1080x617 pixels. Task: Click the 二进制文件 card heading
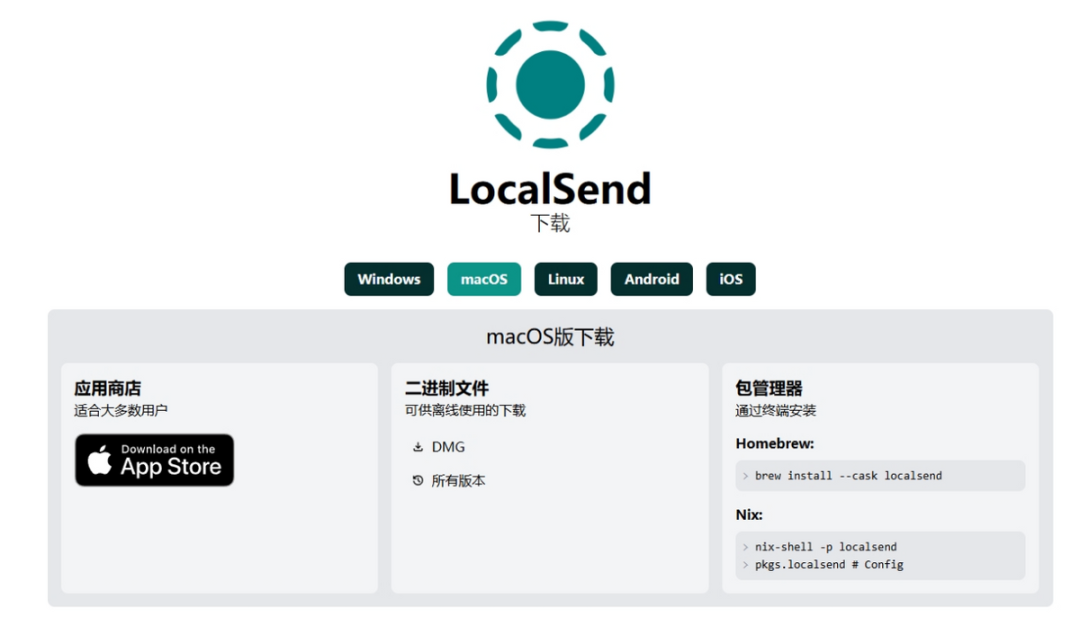point(446,388)
